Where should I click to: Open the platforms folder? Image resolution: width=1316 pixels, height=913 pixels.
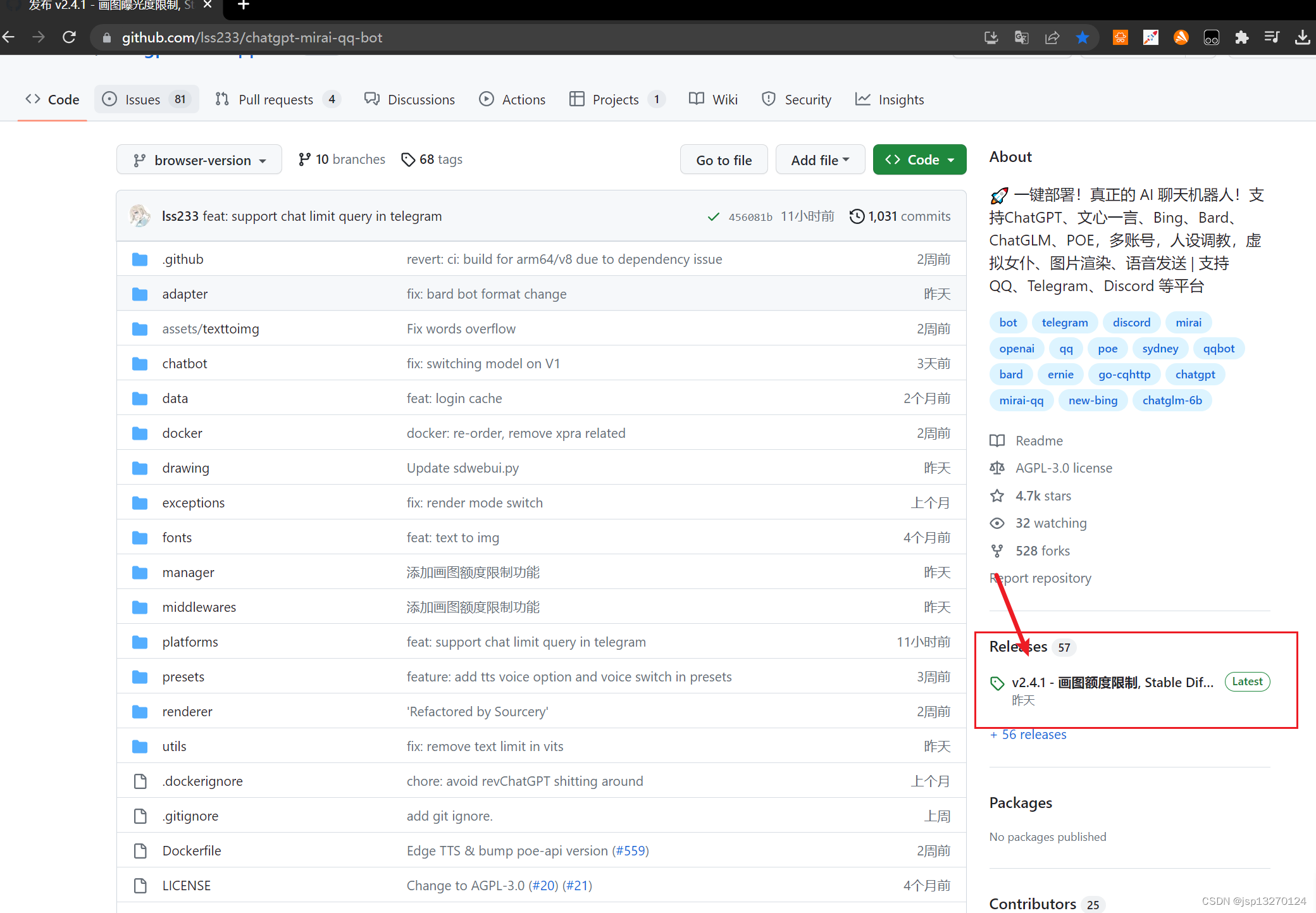pos(190,642)
